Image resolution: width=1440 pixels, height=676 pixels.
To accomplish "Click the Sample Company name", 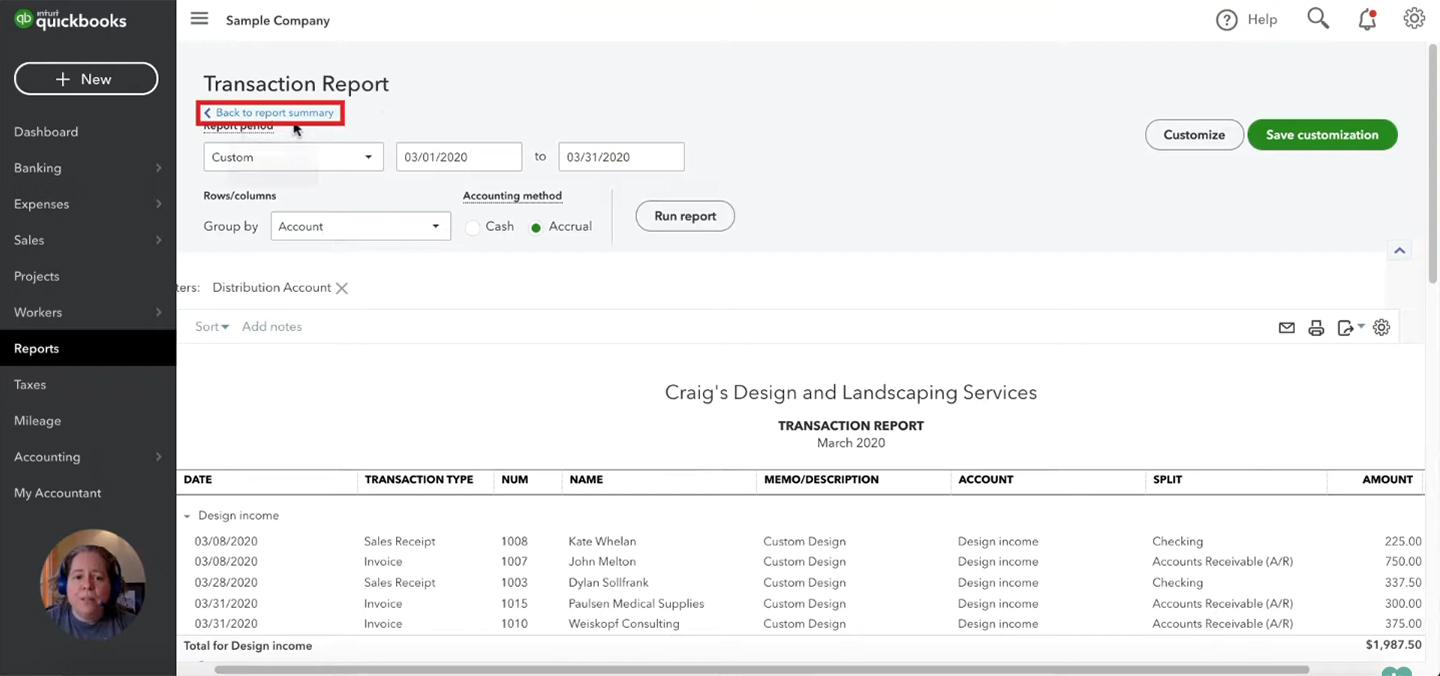I will [278, 20].
